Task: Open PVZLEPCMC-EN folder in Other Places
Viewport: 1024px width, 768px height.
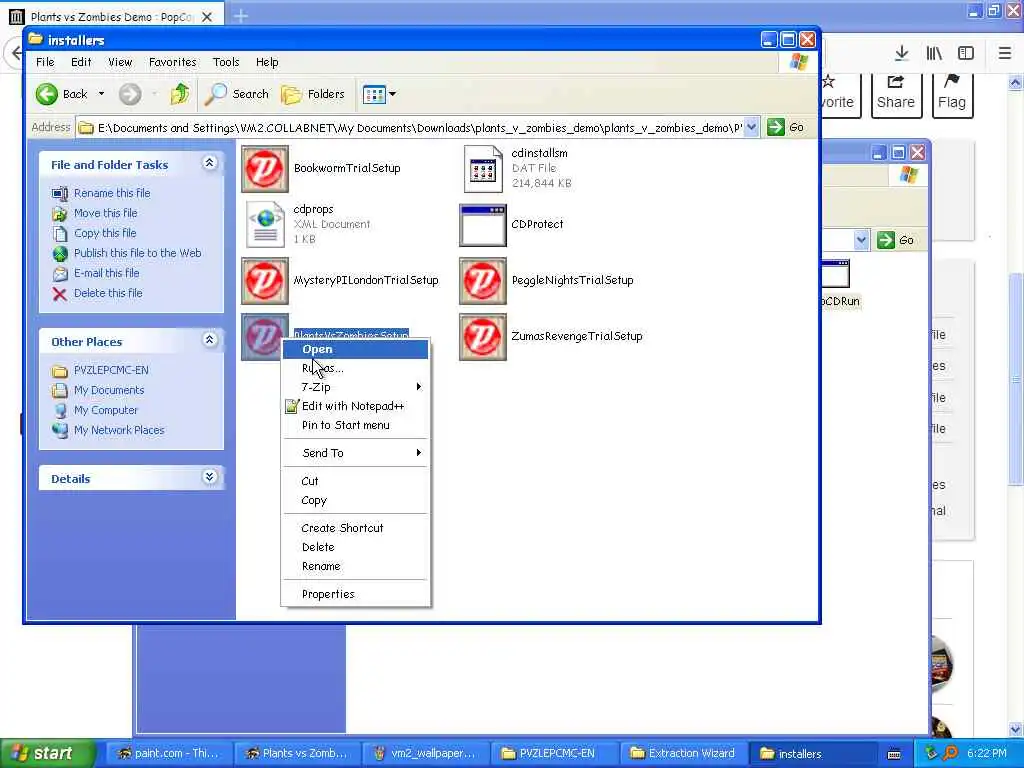Action: (x=111, y=370)
